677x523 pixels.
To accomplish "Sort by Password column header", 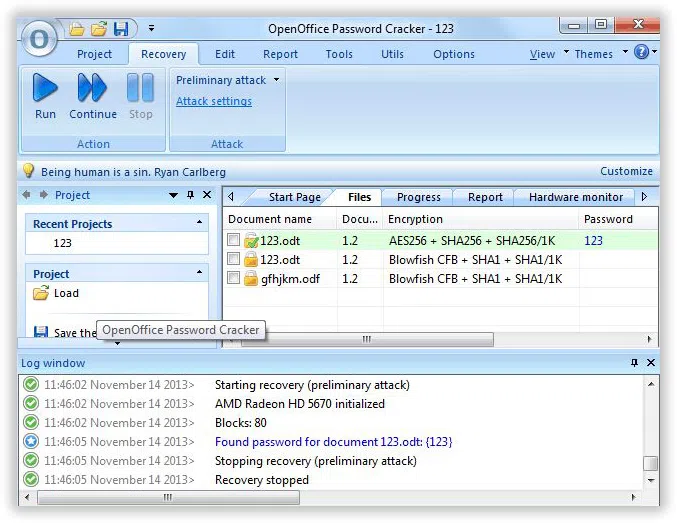I will point(619,219).
